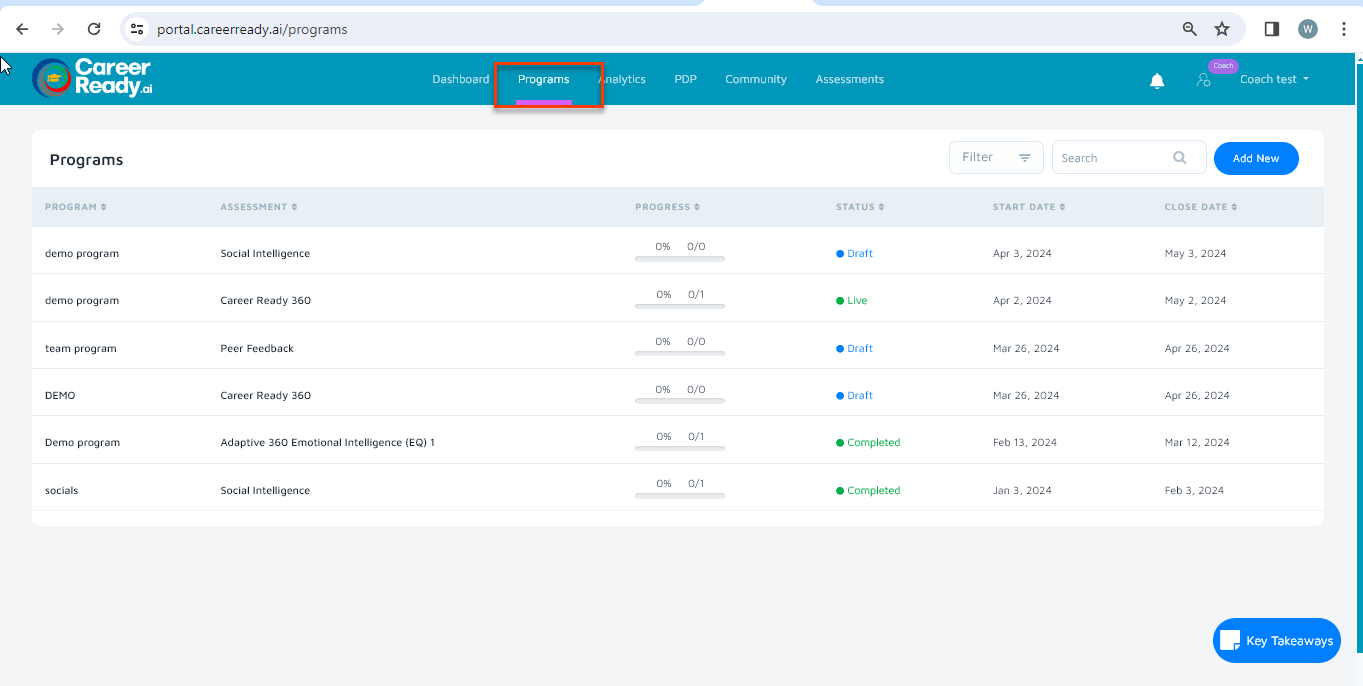Open the Key Takeaways button
Image resolution: width=1363 pixels, height=686 pixels.
[1277, 641]
